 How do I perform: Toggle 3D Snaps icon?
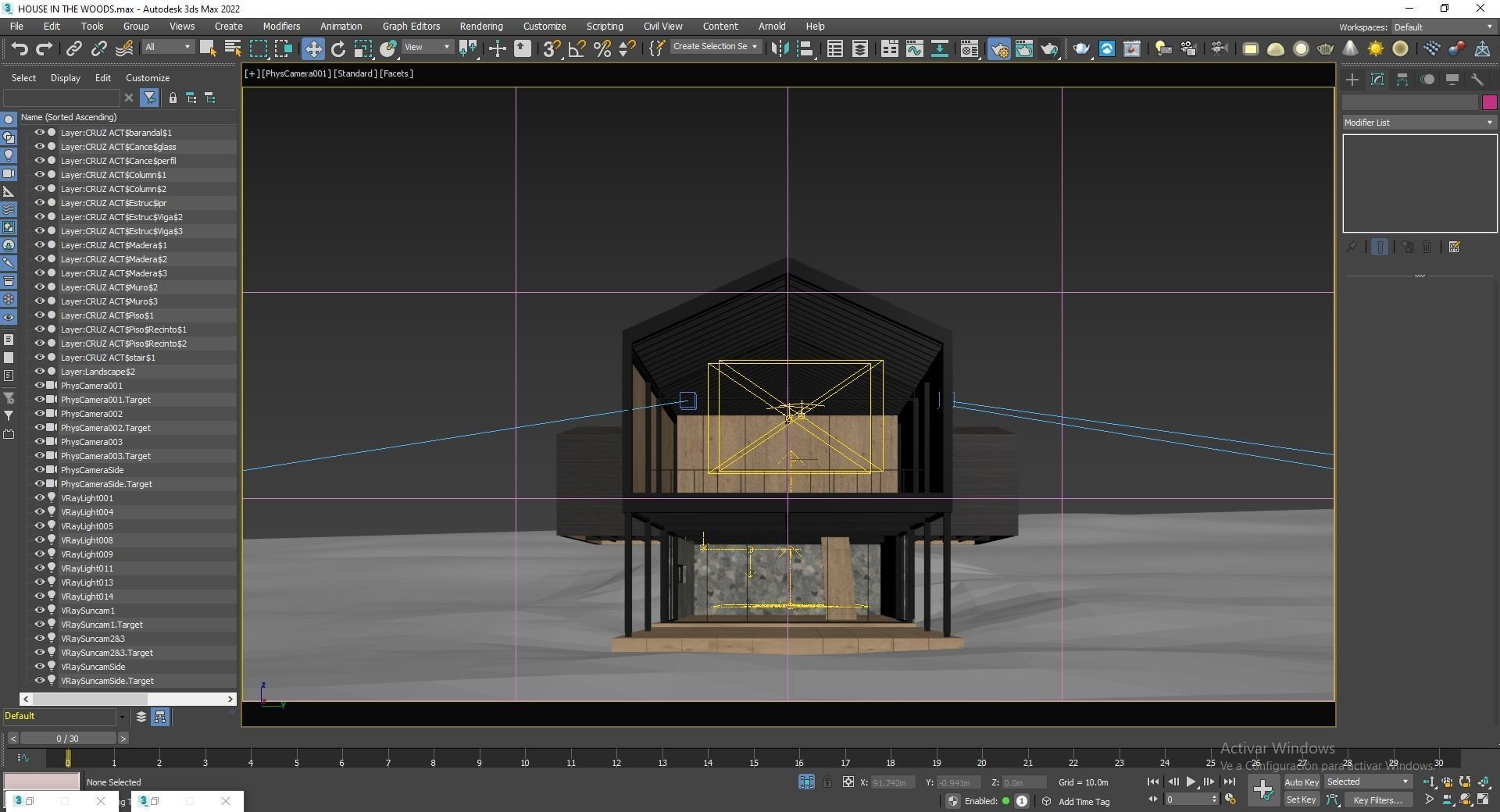pos(551,48)
